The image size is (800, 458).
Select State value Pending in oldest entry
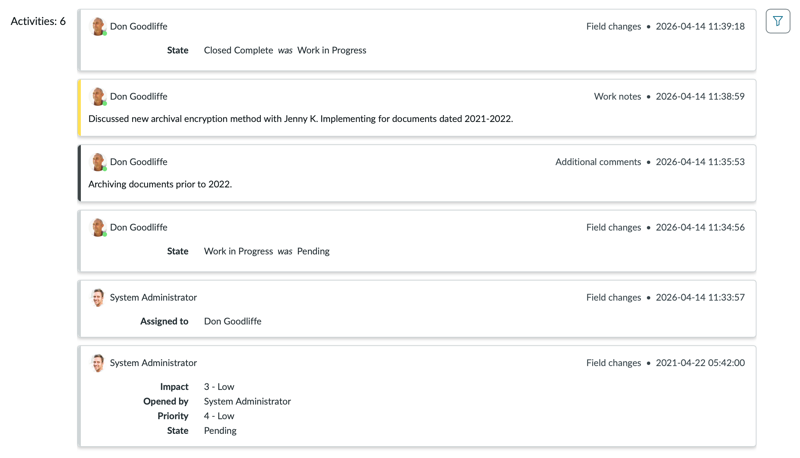pos(220,430)
